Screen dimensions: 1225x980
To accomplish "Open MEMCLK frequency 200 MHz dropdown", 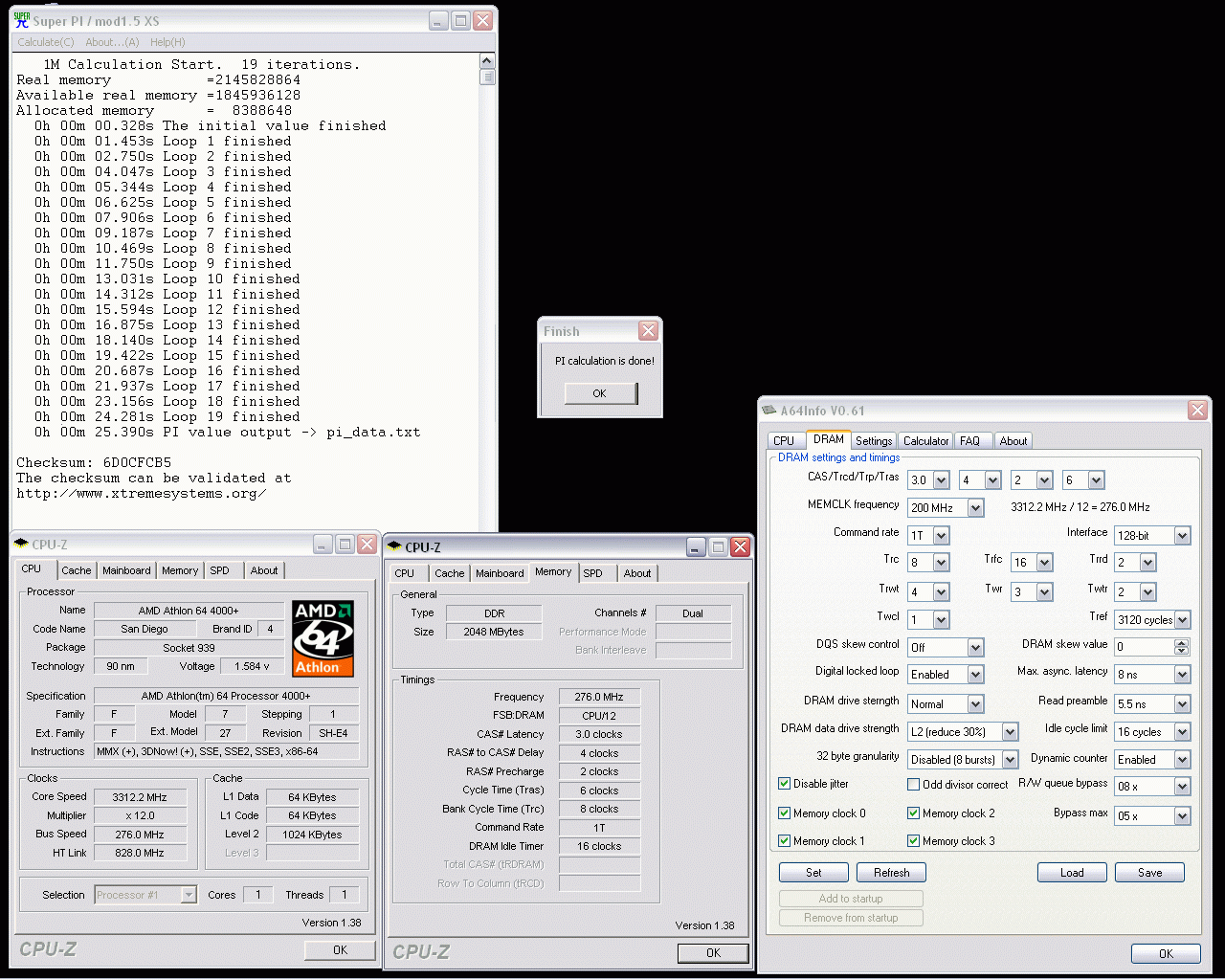I will 975,508.
